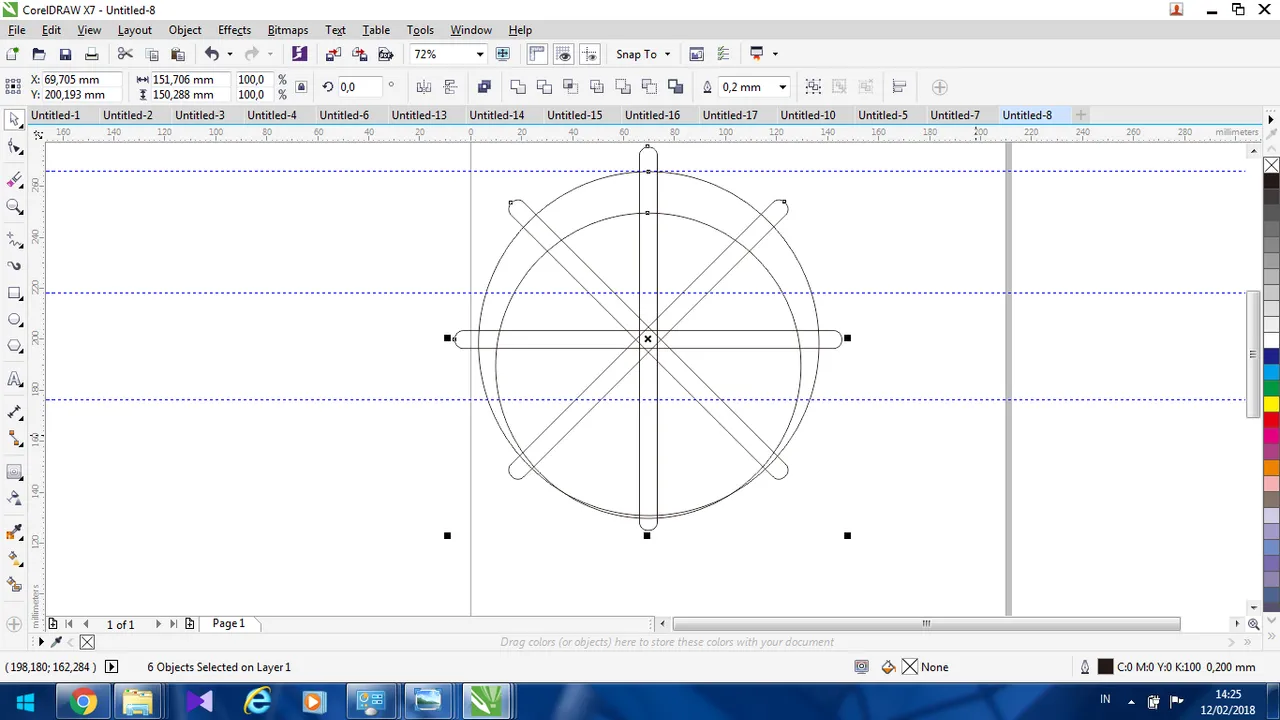Select the Connector tool
Screen dimensions: 1280x720
15,439
